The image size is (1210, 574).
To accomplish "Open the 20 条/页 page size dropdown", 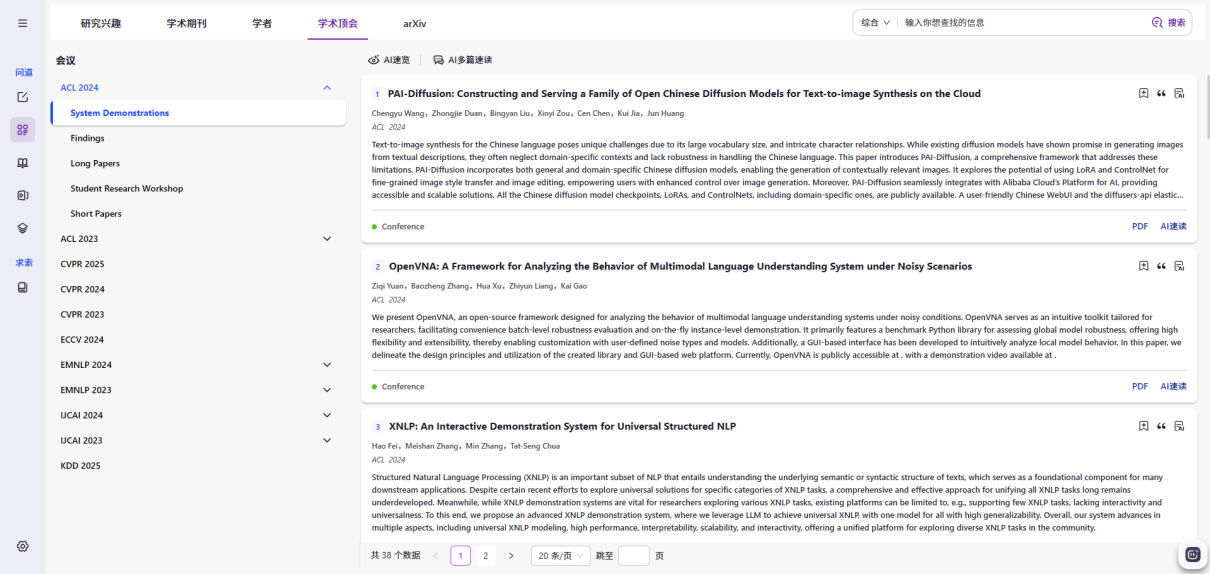I will (x=560, y=555).
